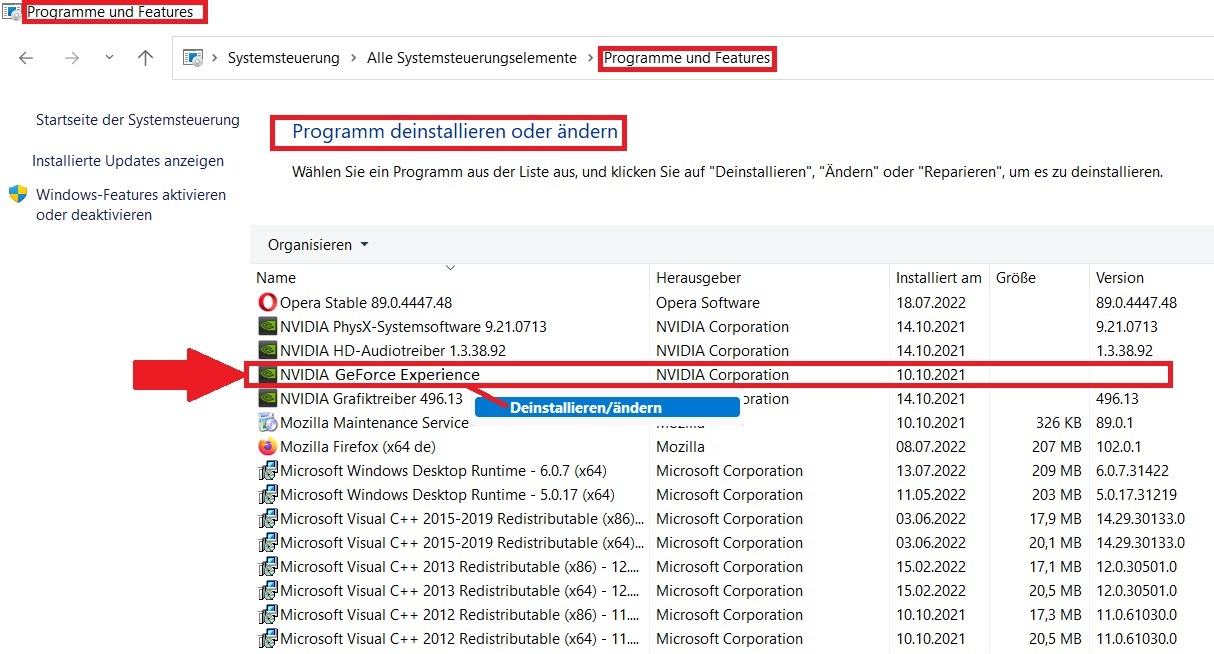1214x654 pixels.
Task: Sort list by Größe column header
Action: (1016, 277)
